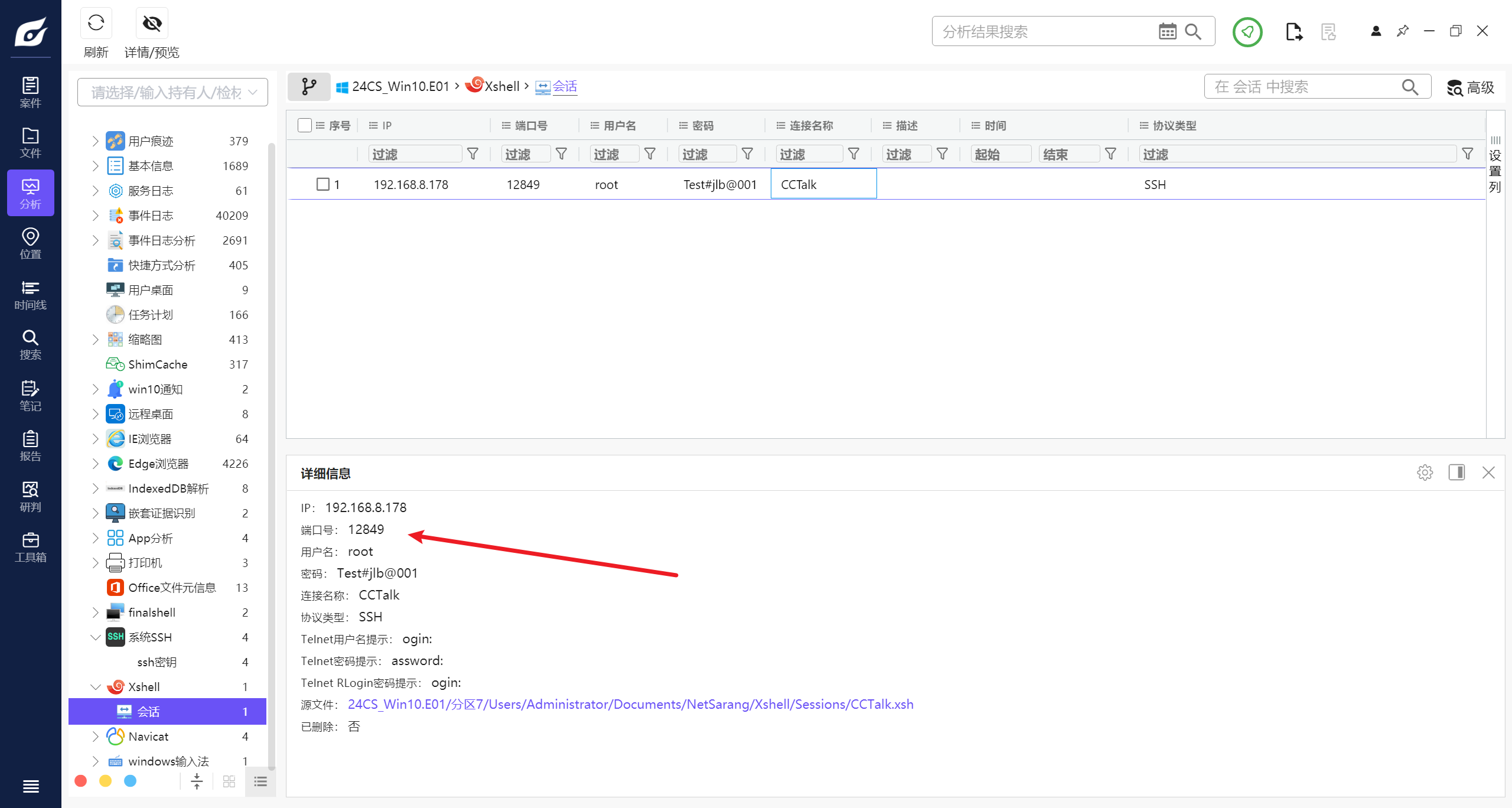This screenshot has height=808, width=1512.
Task: Click the gear icon in details panel
Action: pos(1425,473)
